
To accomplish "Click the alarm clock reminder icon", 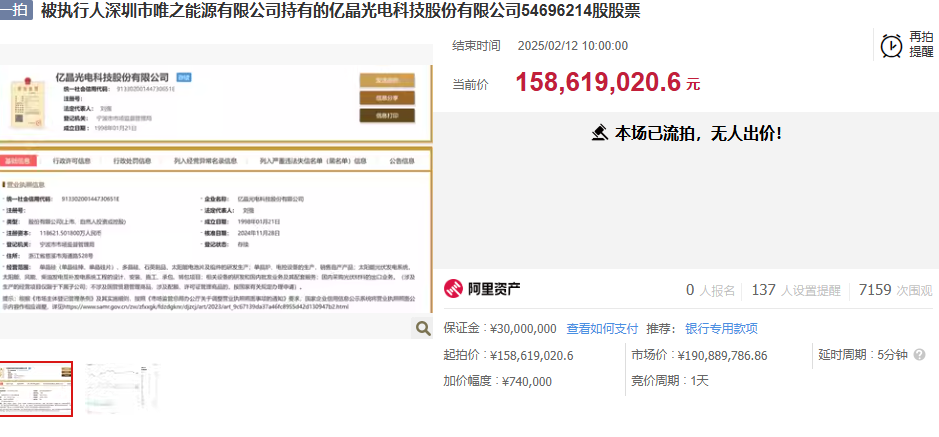I will pos(891,45).
